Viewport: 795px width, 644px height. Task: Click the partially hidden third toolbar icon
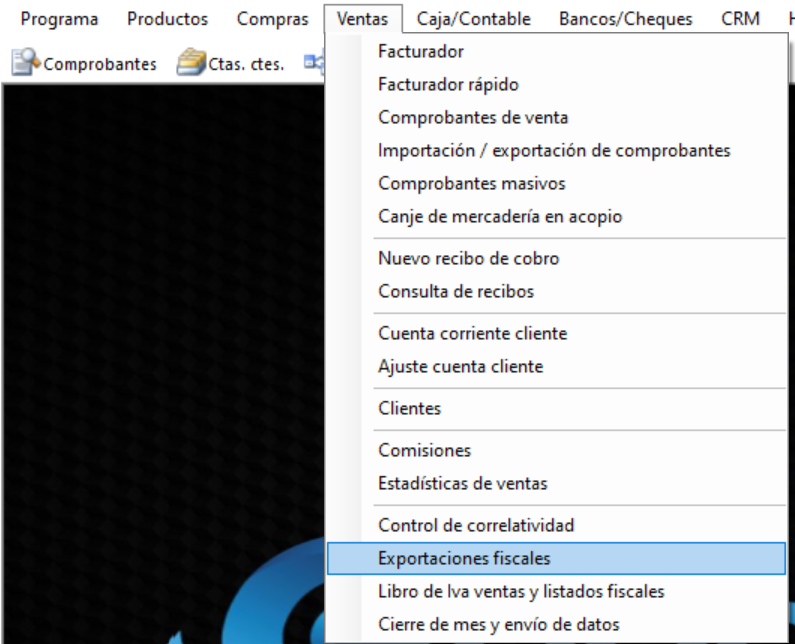[312, 64]
